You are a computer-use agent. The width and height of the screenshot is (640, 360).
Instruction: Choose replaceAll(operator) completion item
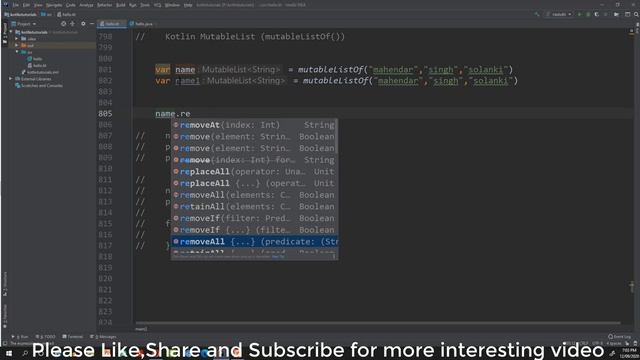click(254, 171)
